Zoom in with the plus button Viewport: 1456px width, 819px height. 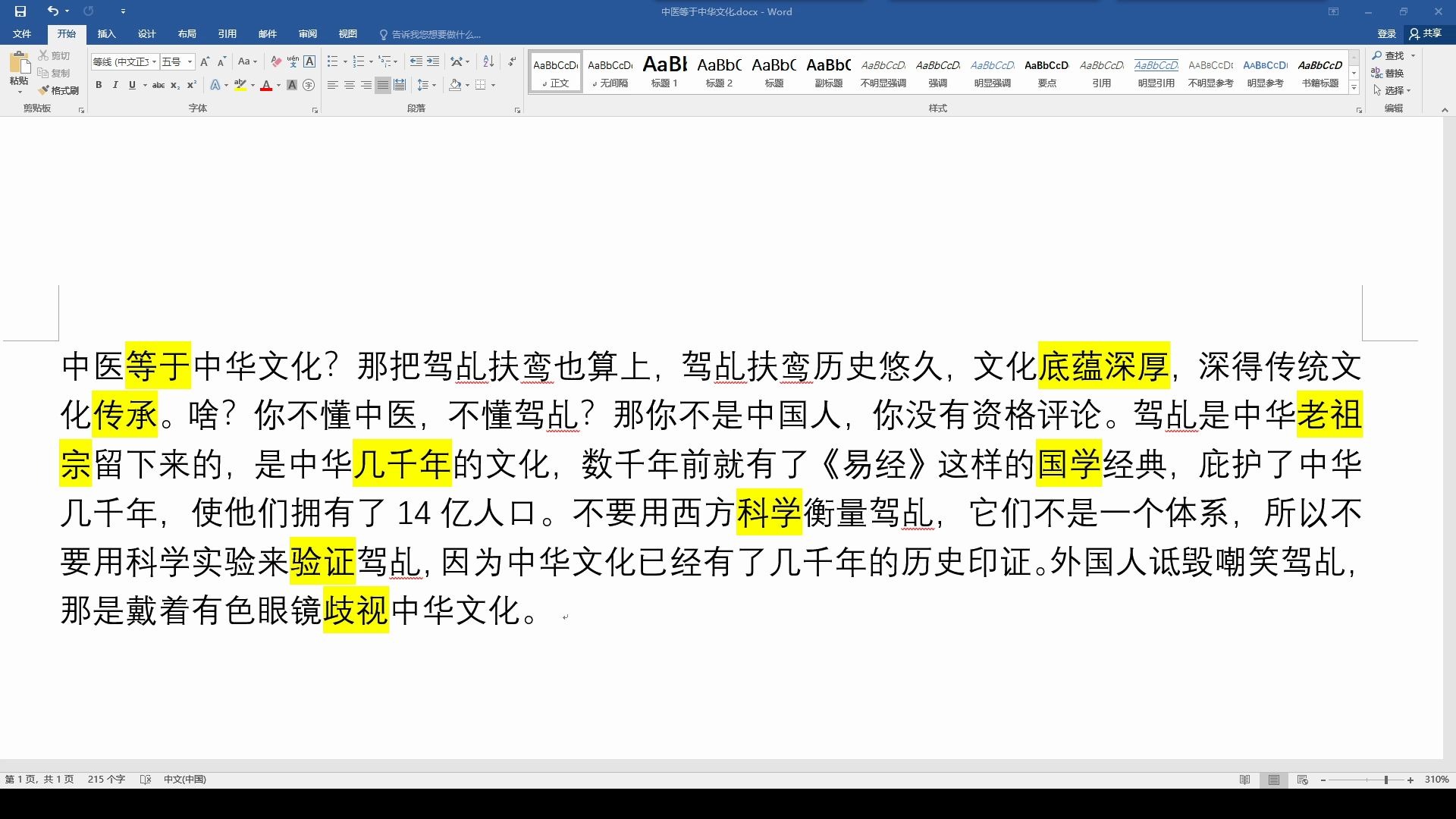(1410, 780)
